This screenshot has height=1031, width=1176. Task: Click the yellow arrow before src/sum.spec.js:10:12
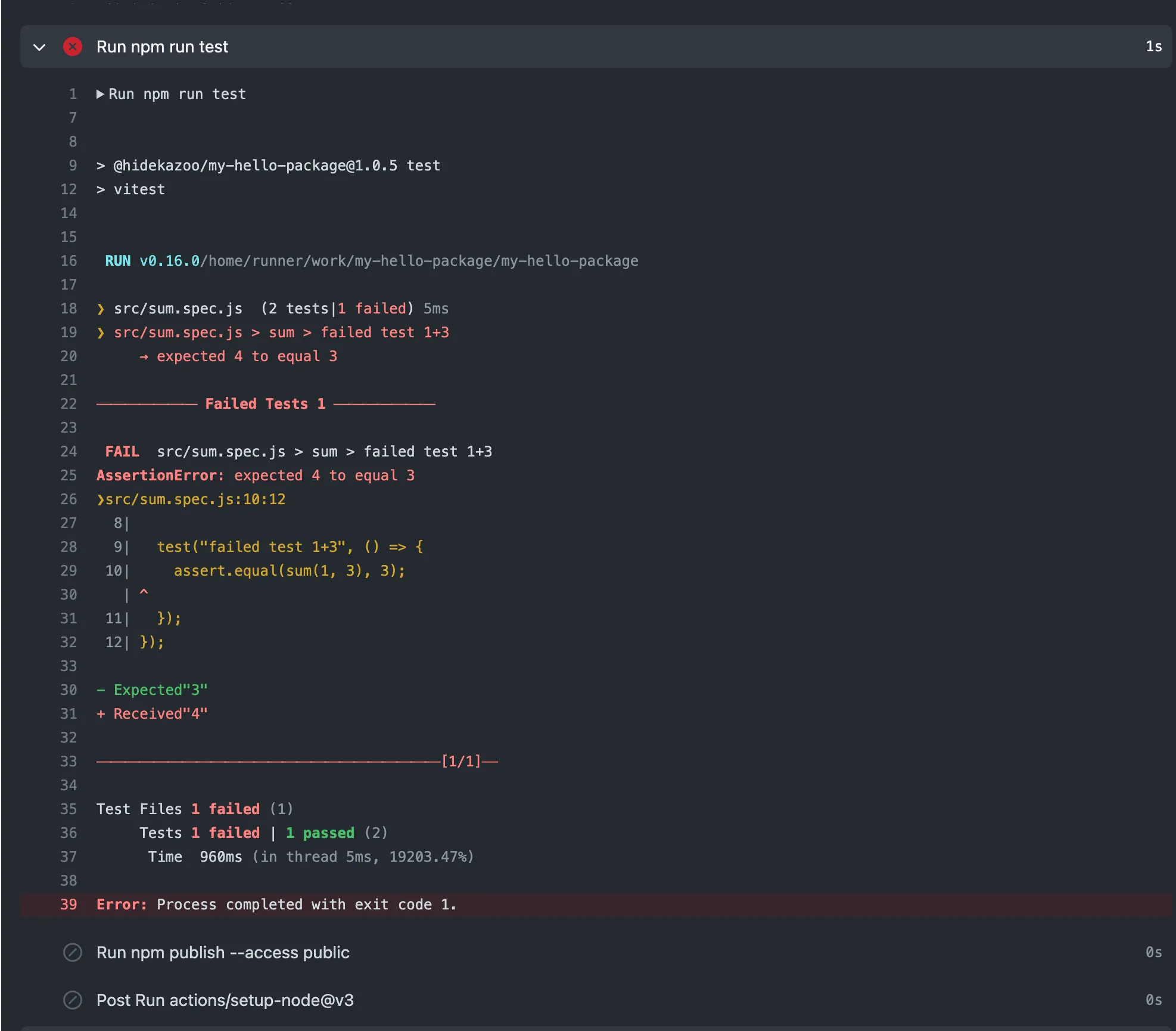100,499
